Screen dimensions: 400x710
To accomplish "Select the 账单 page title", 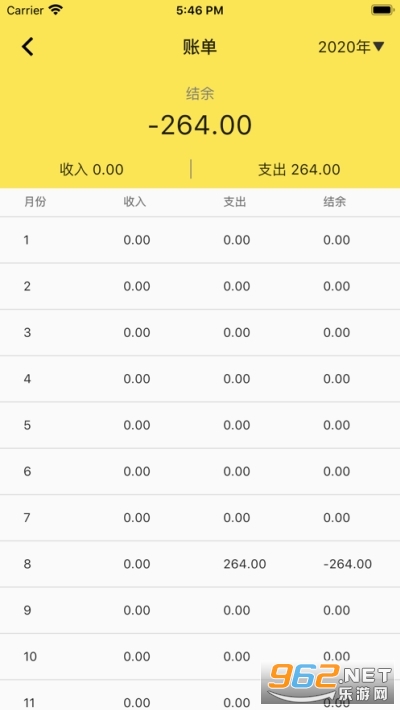I will (200, 47).
